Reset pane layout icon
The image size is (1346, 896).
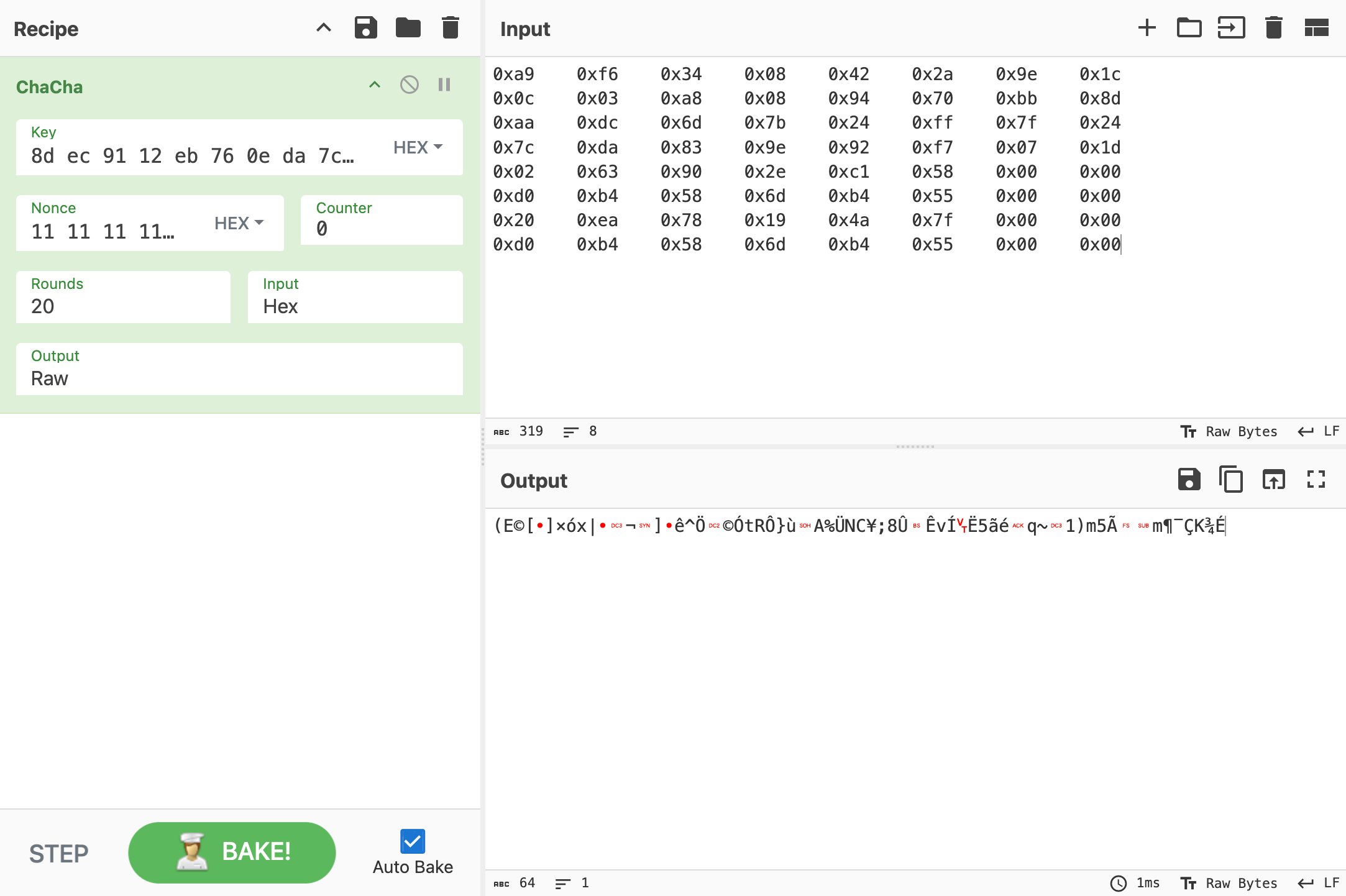[x=1316, y=28]
